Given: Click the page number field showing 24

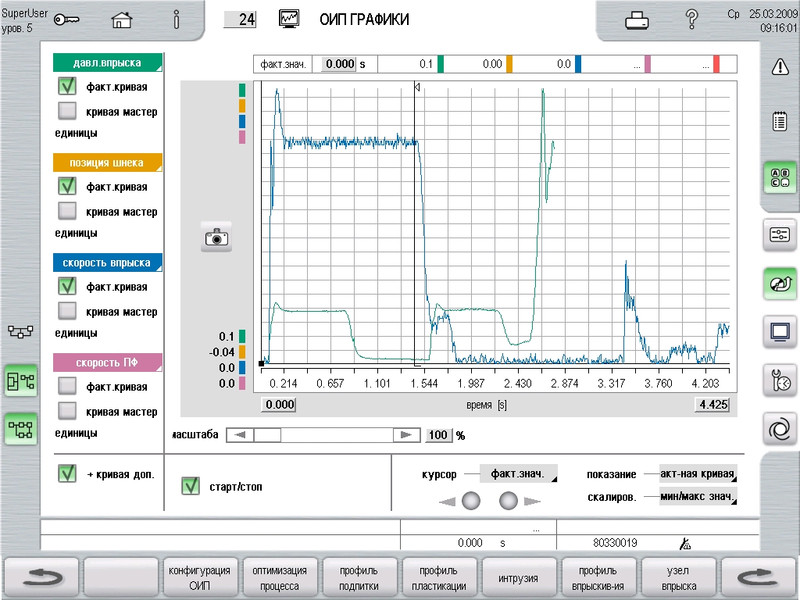Looking at the screenshot, I should coord(240,19).
